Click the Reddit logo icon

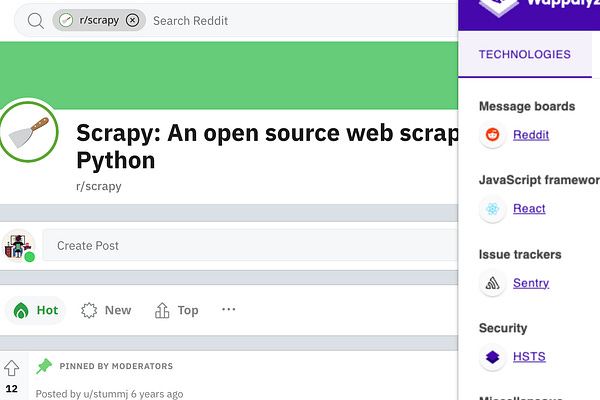(x=492, y=135)
